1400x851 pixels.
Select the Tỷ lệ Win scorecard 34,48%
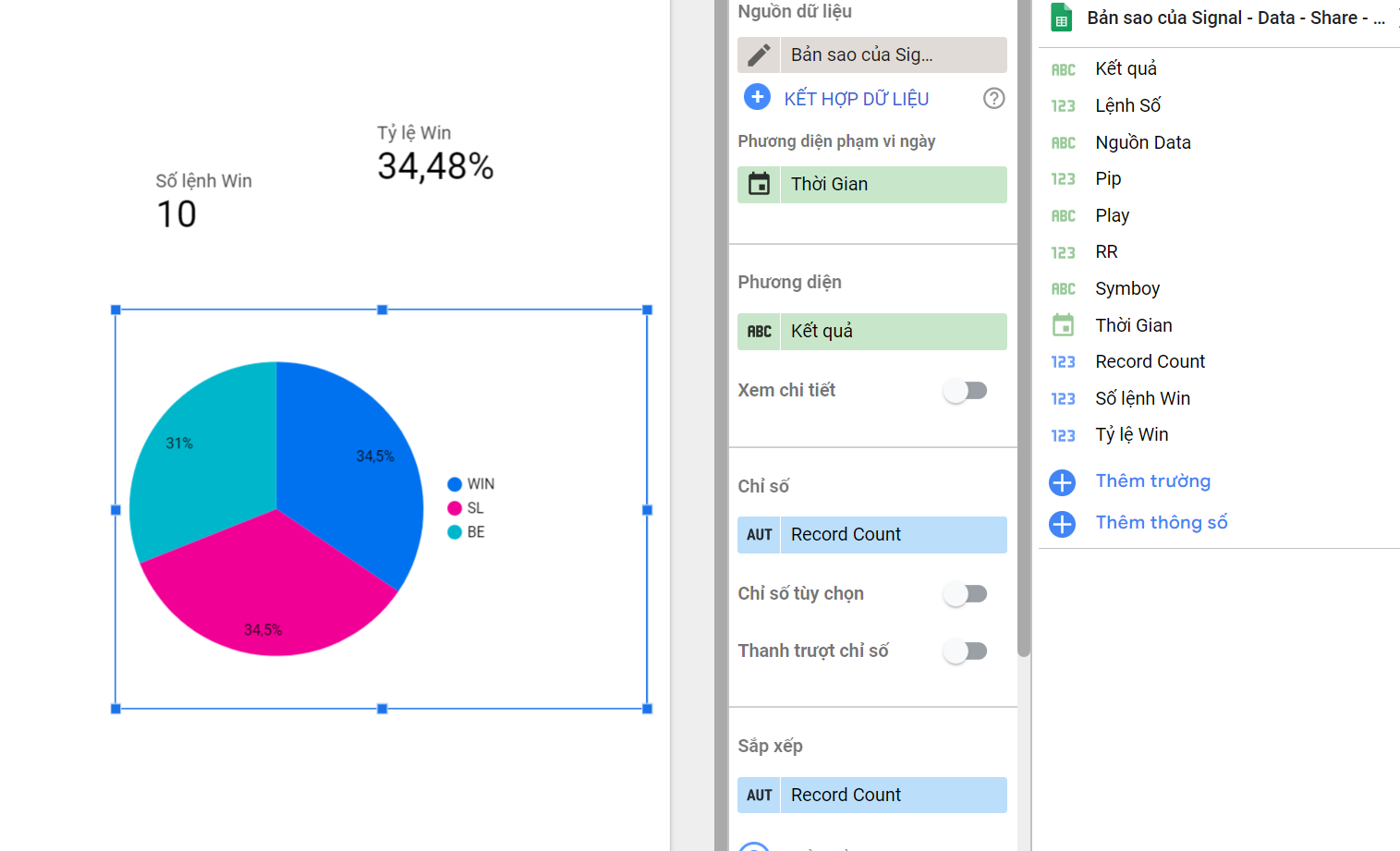(435, 153)
